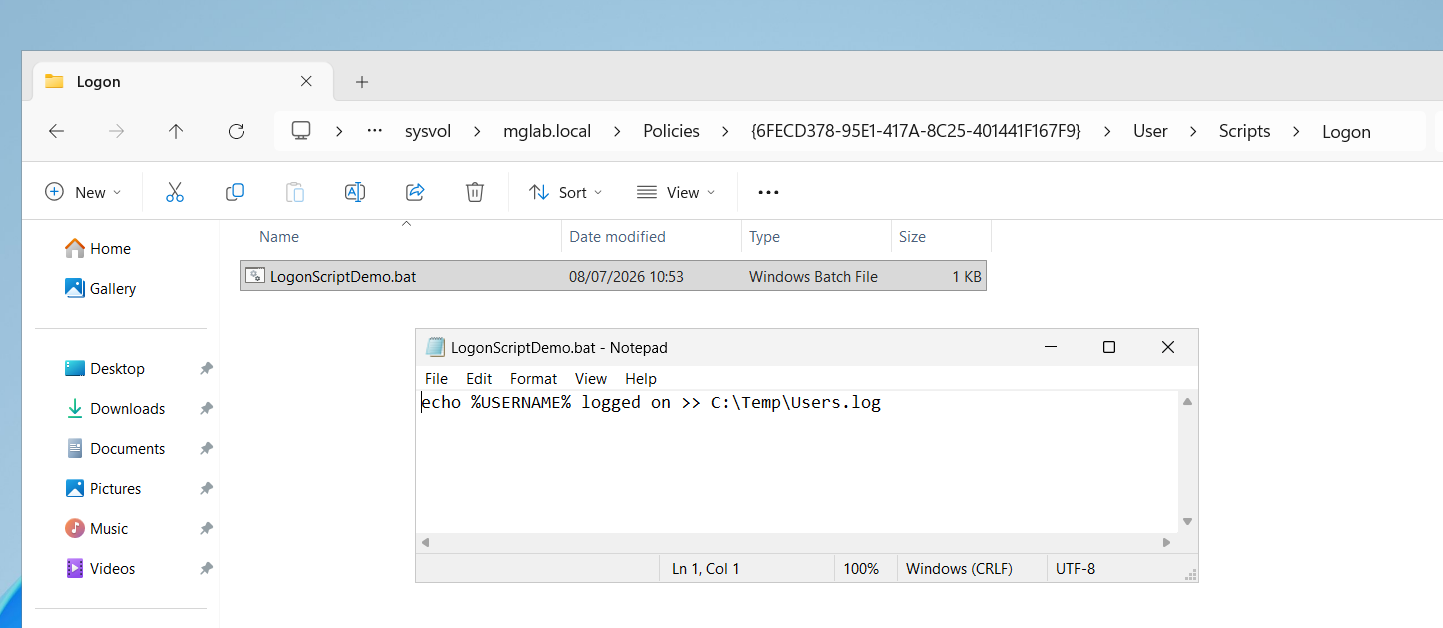Refresh the Logon folder view
The height and width of the screenshot is (628, 1443).
coord(236,131)
